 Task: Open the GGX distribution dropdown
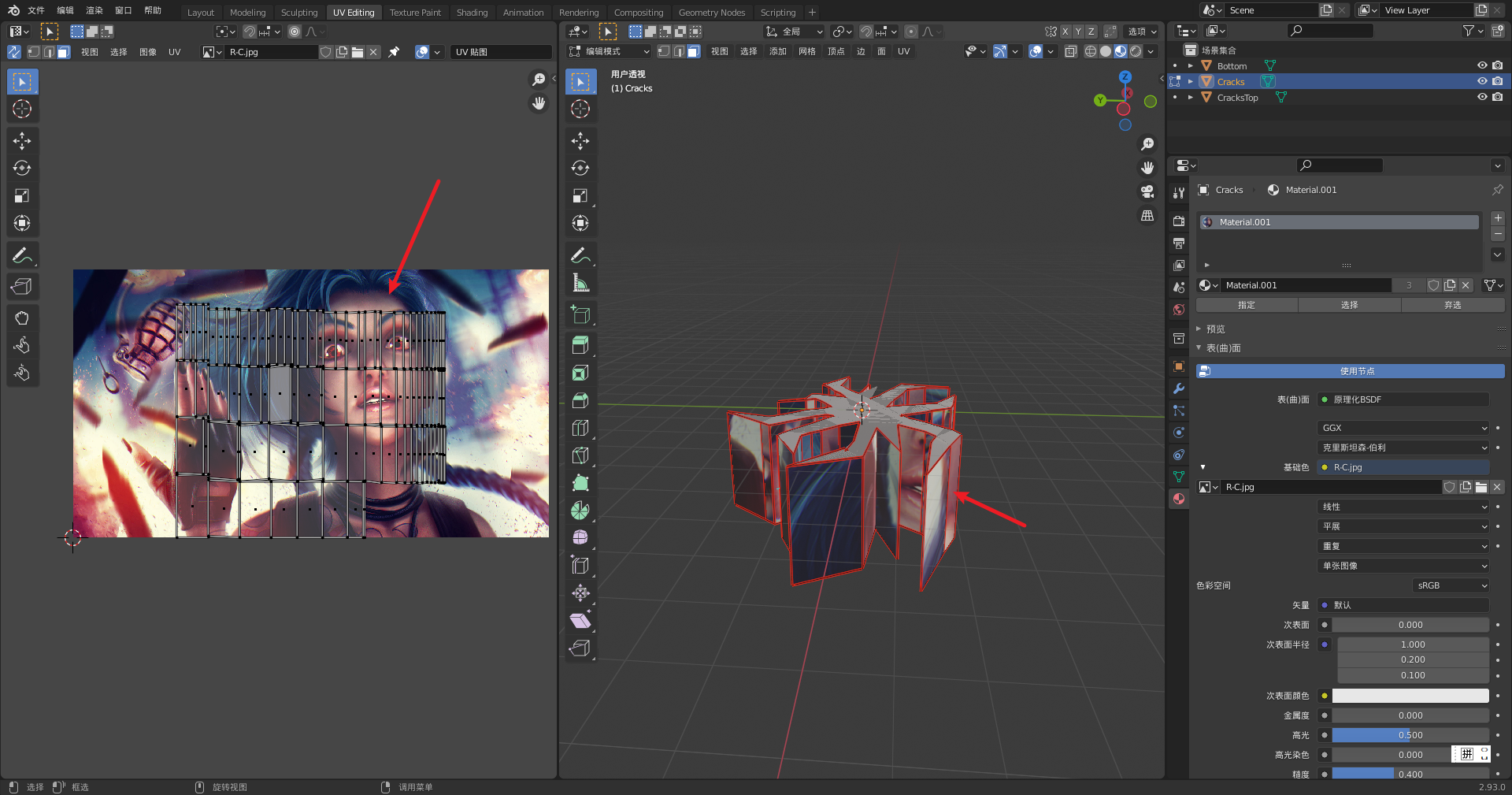(1403, 428)
